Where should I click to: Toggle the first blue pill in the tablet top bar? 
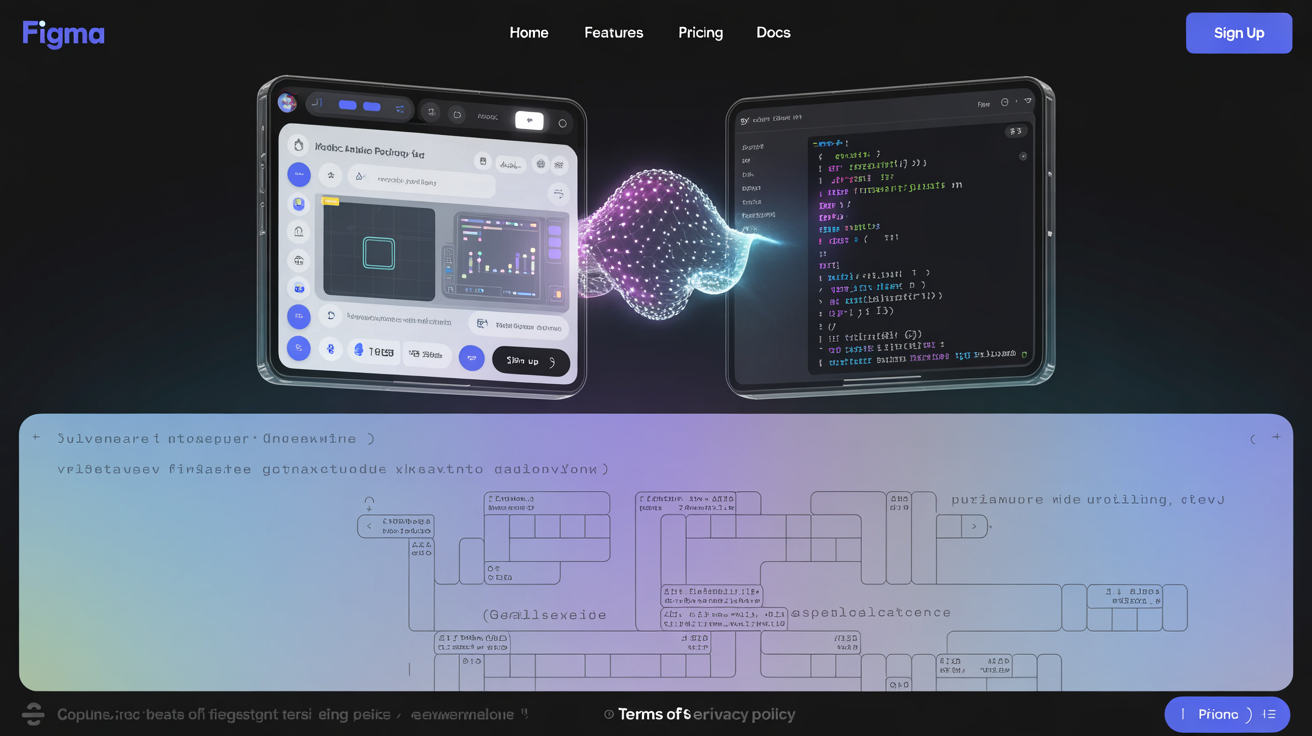pos(347,105)
